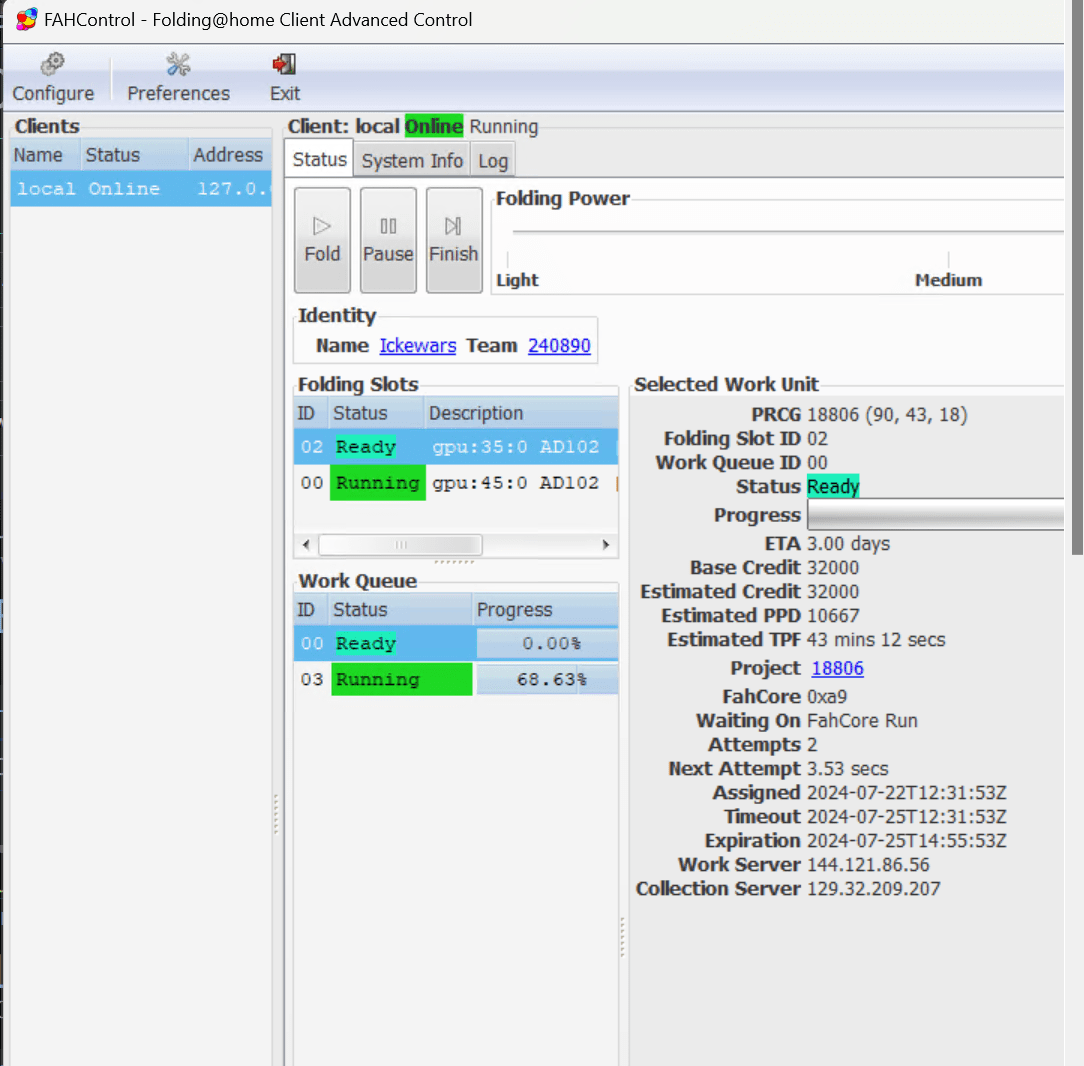
Task: Click Folding Slots ID column header
Action: [310, 413]
